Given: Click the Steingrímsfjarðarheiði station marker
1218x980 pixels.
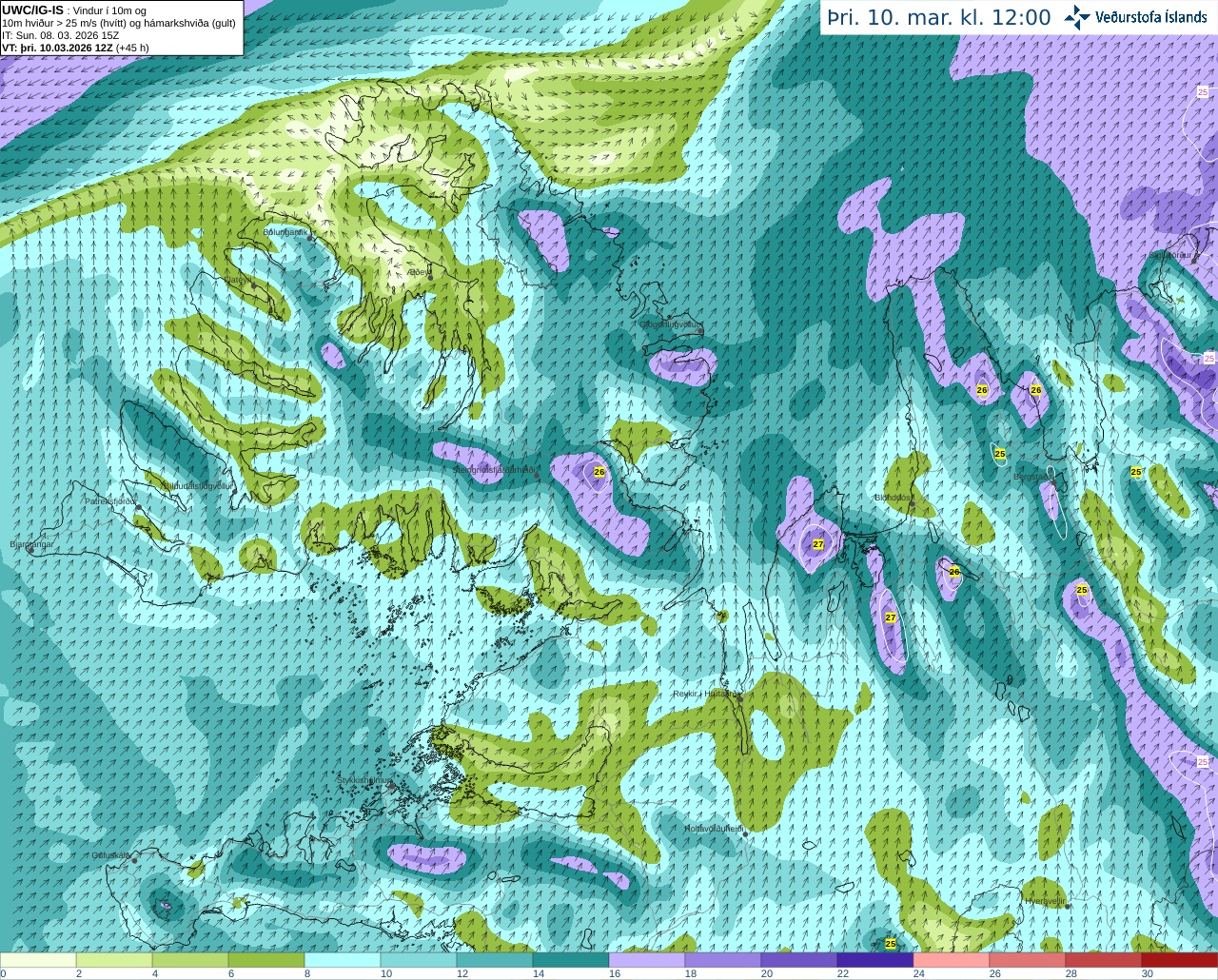Looking at the screenshot, I should 538,475.
